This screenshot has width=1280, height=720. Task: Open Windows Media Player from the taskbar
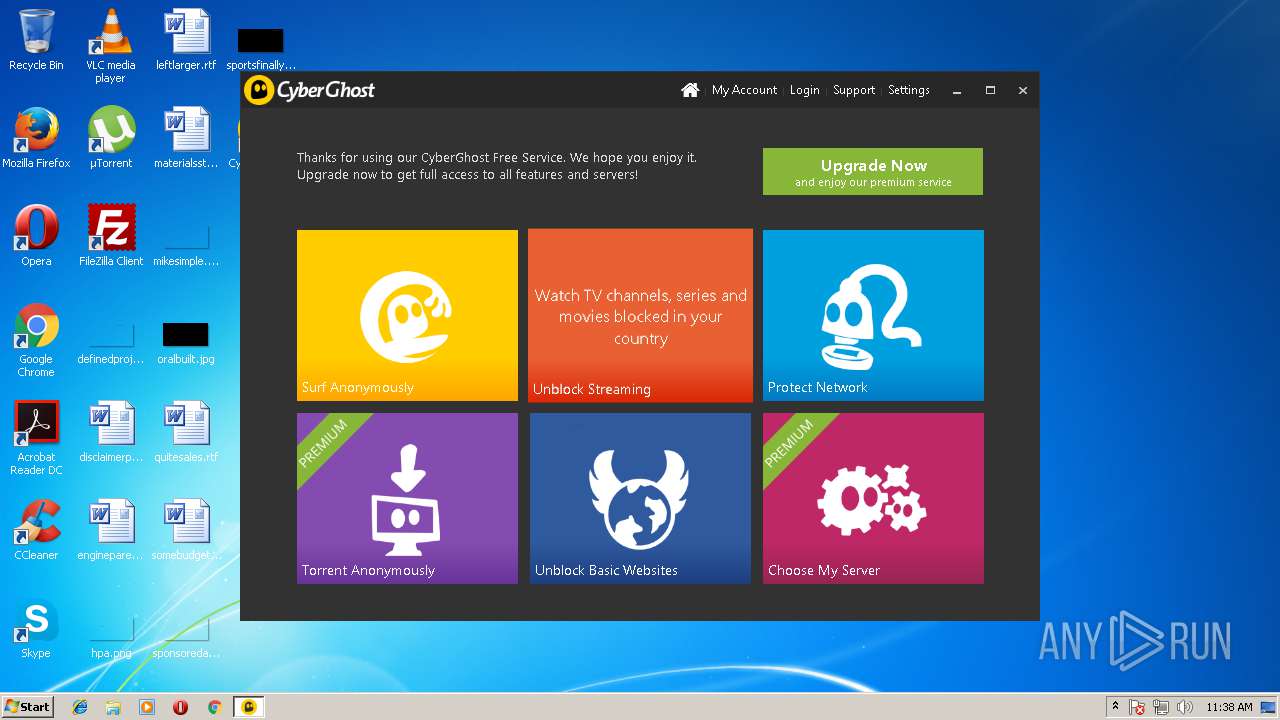(x=147, y=707)
